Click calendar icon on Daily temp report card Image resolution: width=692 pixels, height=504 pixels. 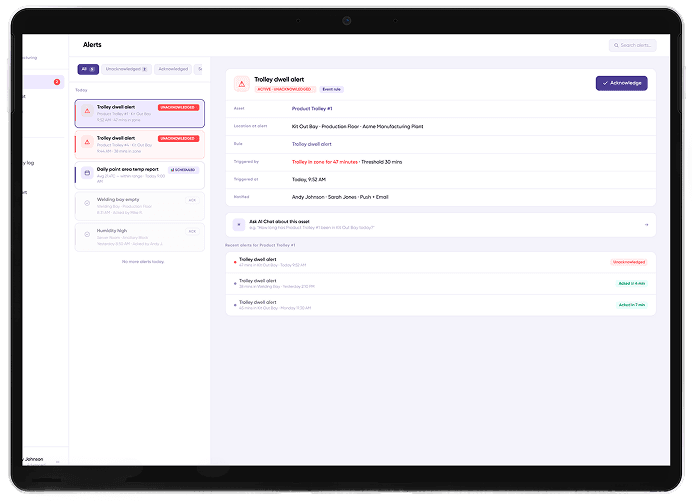click(87, 173)
